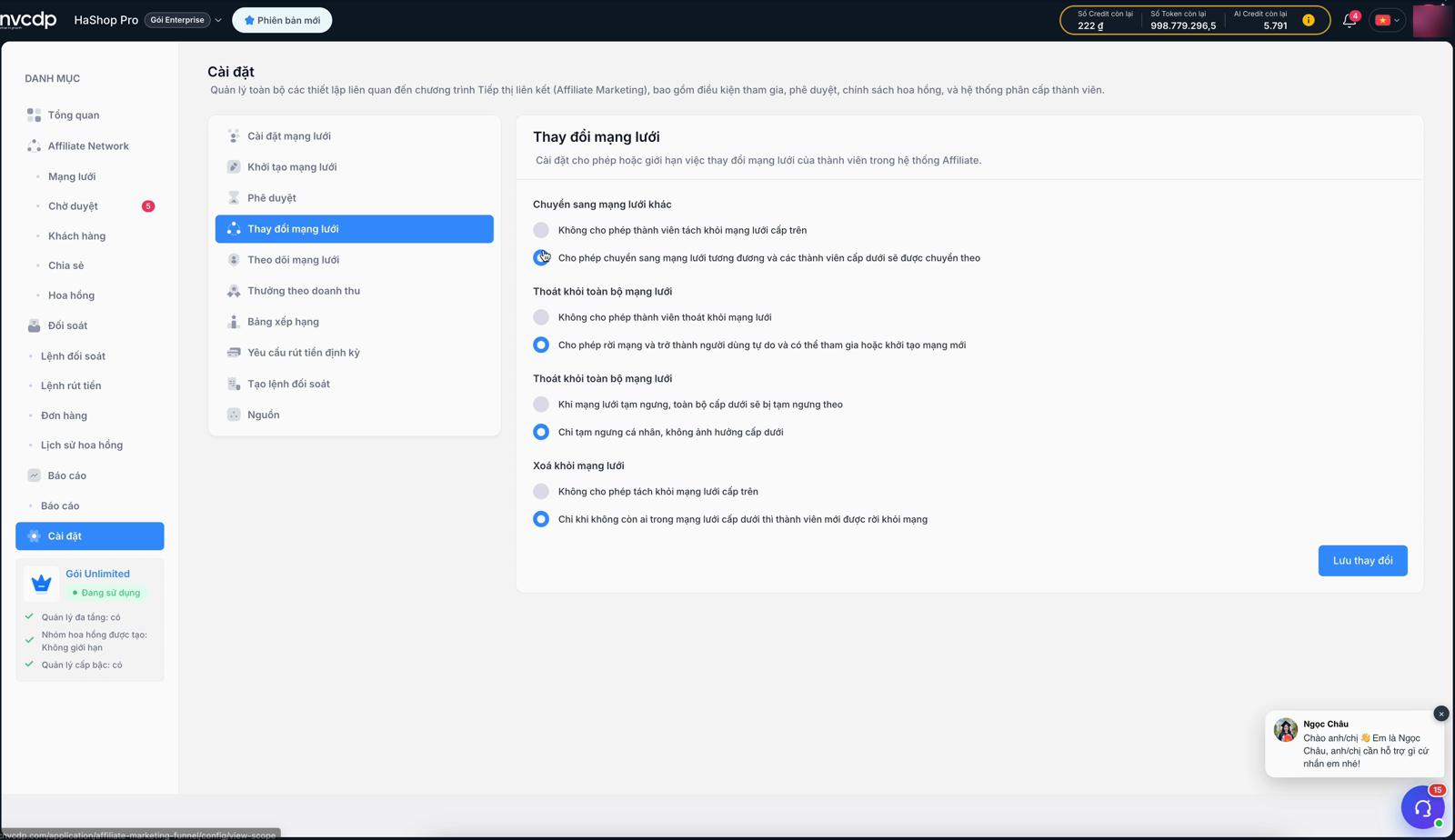Open the Thay đổi mạng lưới settings tab
Viewport: 1455px width, 840px height.
click(x=355, y=229)
